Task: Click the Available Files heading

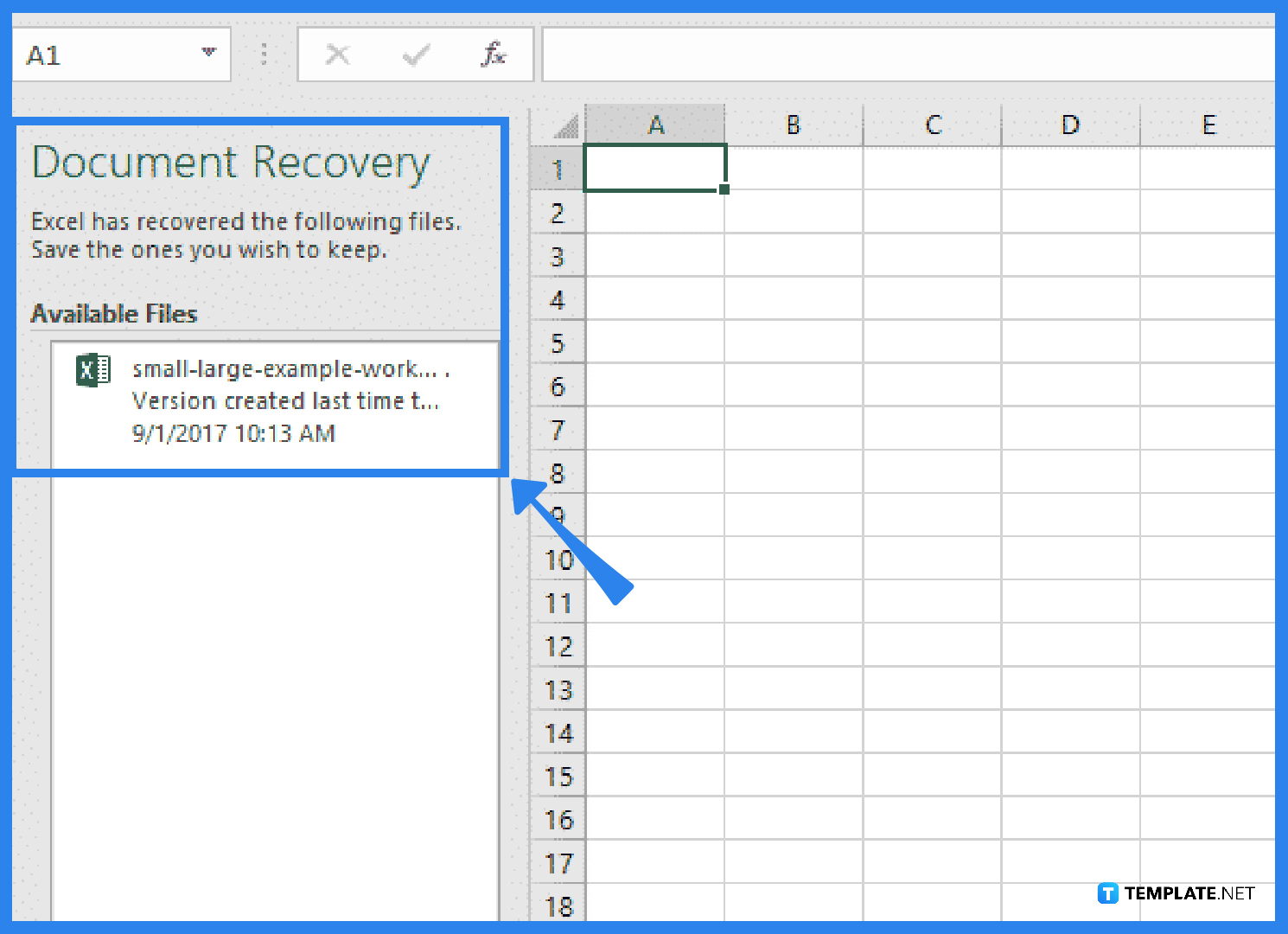Action: 113,314
